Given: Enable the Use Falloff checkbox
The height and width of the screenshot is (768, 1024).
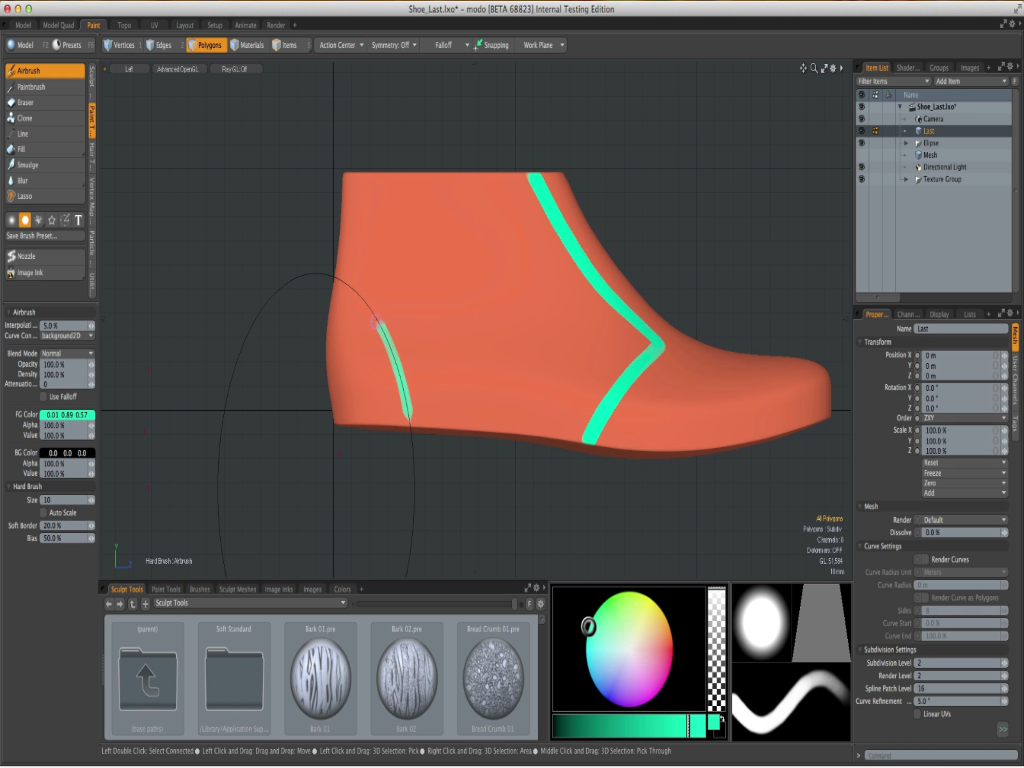Looking at the screenshot, I should pos(44,396).
